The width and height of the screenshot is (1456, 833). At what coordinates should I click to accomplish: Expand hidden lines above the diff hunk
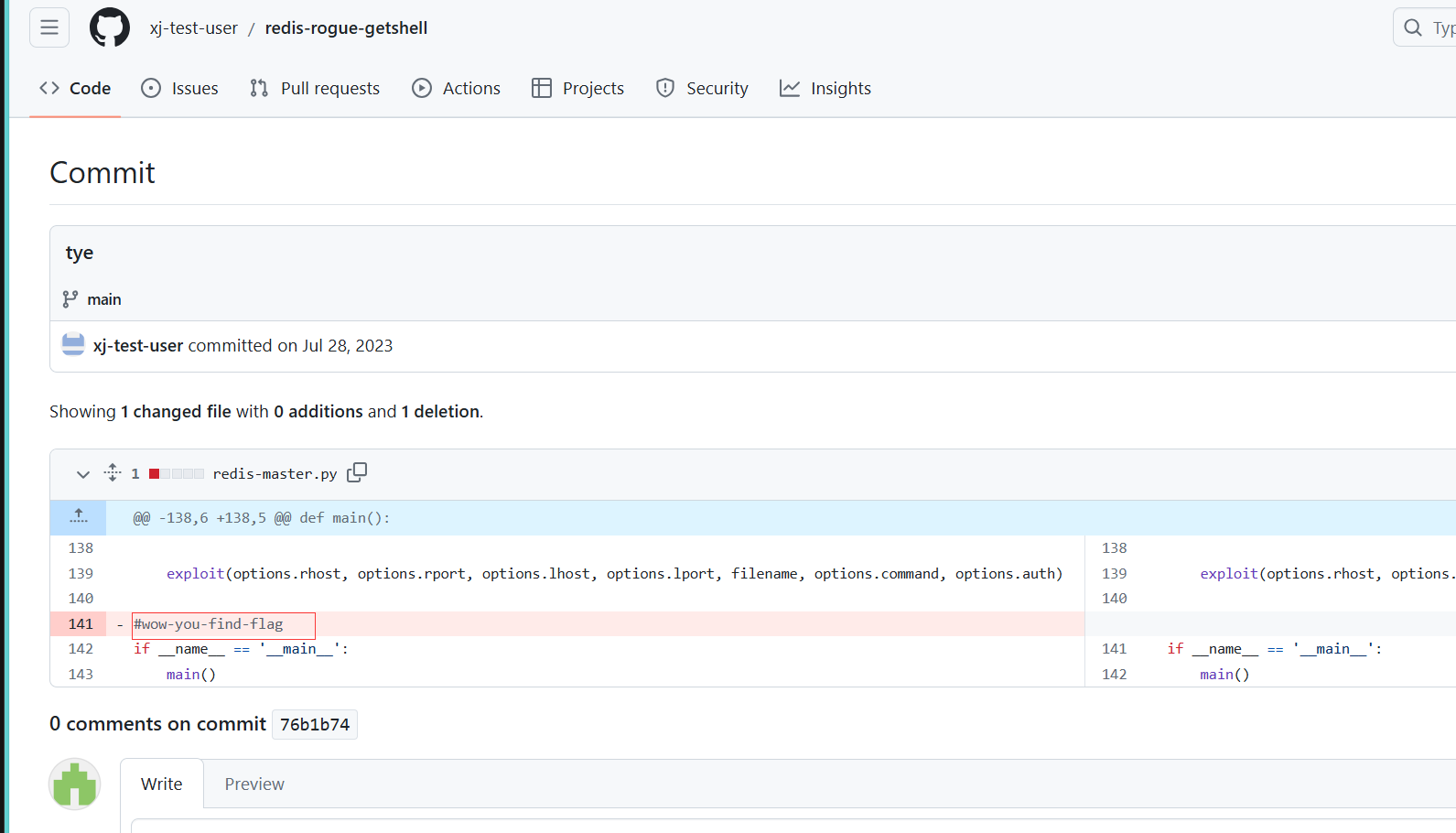point(79,517)
